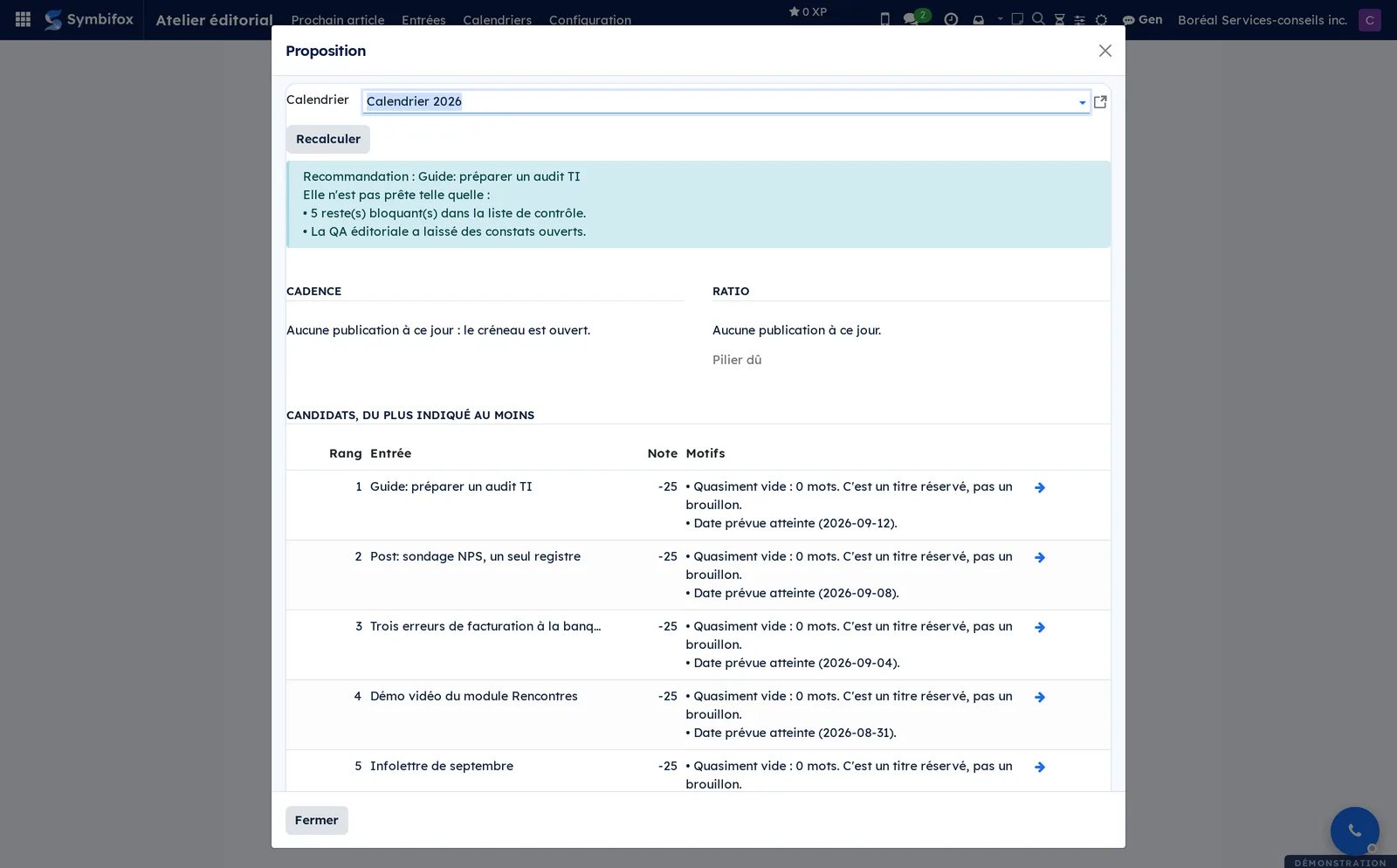Open the Gen chat button
The width and height of the screenshot is (1397, 868).
[1142, 19]
